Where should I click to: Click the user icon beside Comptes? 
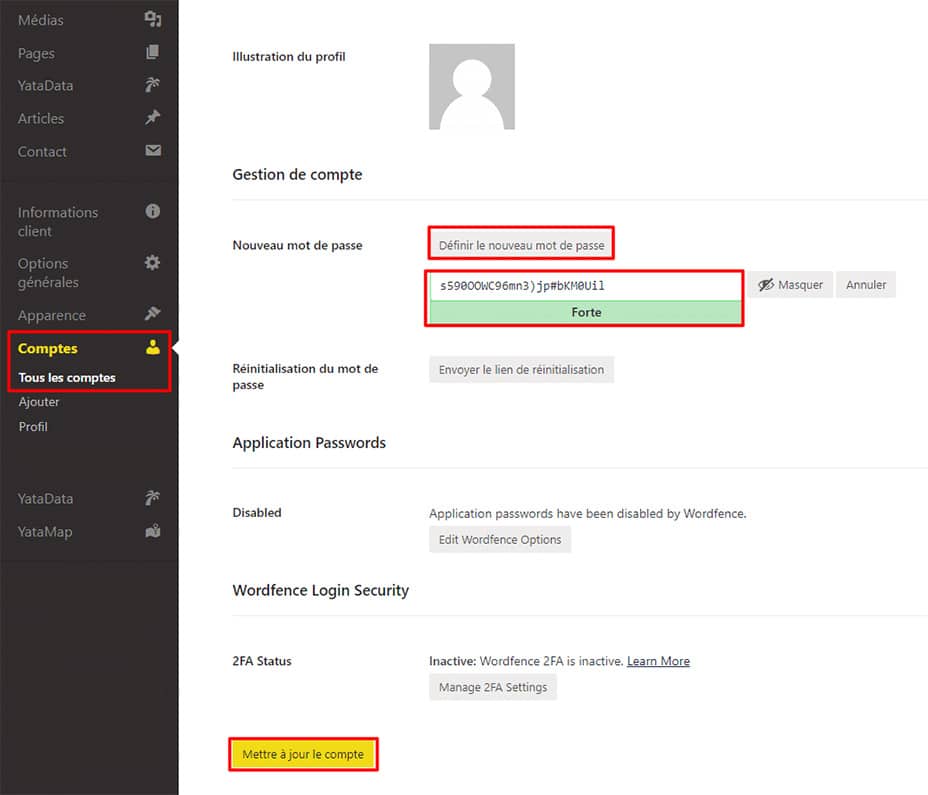152,348
